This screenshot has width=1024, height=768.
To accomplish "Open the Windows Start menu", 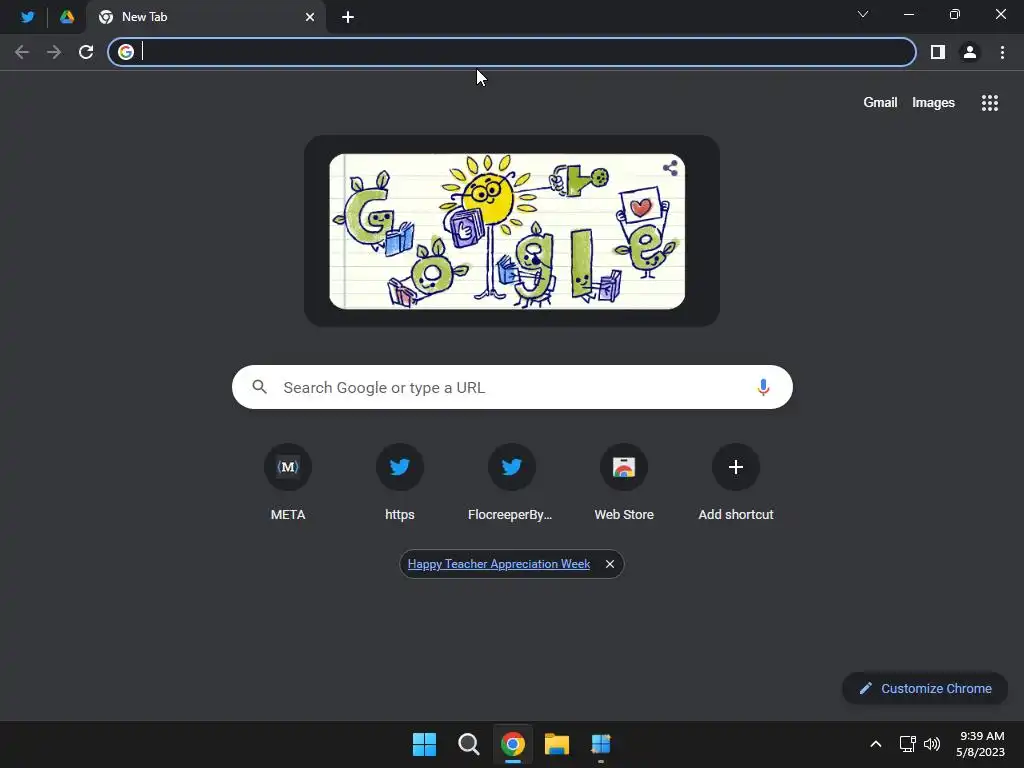I will [x=424, y=744].
